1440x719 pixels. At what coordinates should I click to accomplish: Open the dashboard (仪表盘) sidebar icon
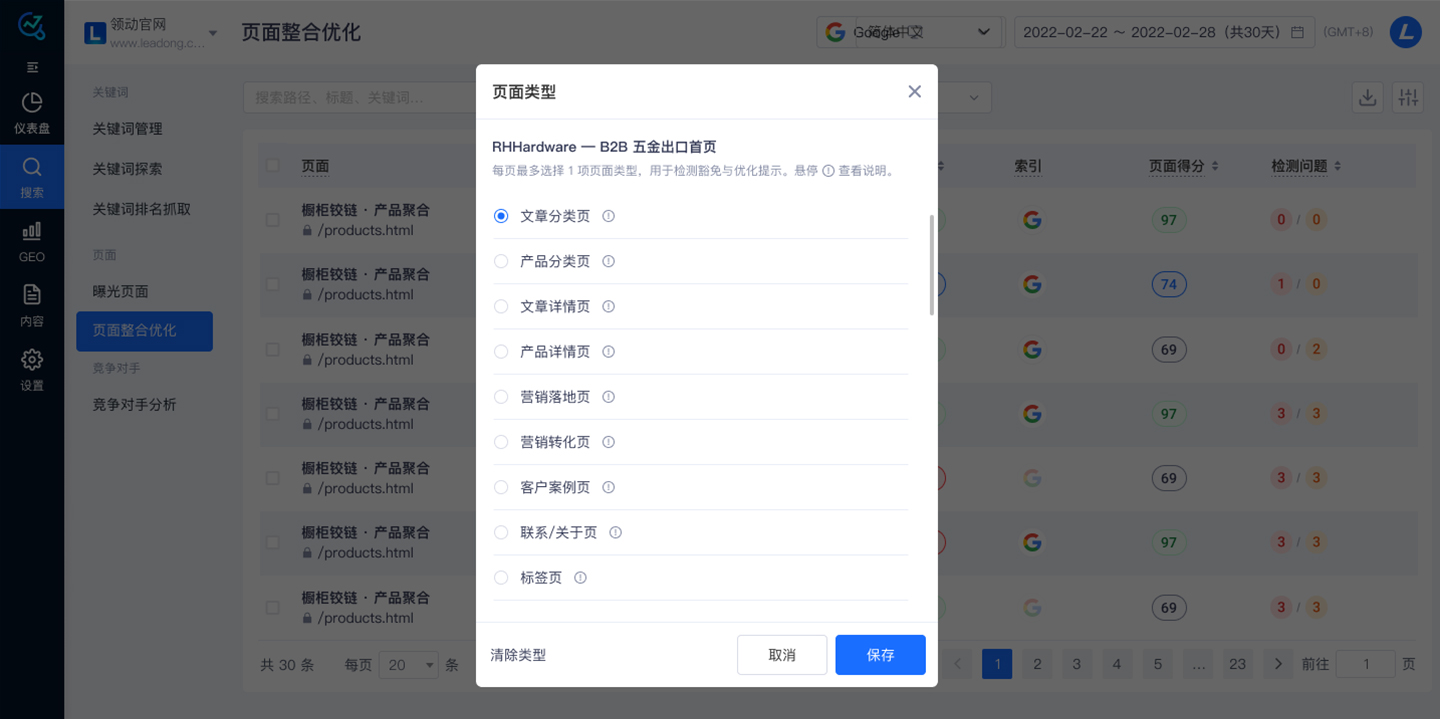tap(32, 113)
